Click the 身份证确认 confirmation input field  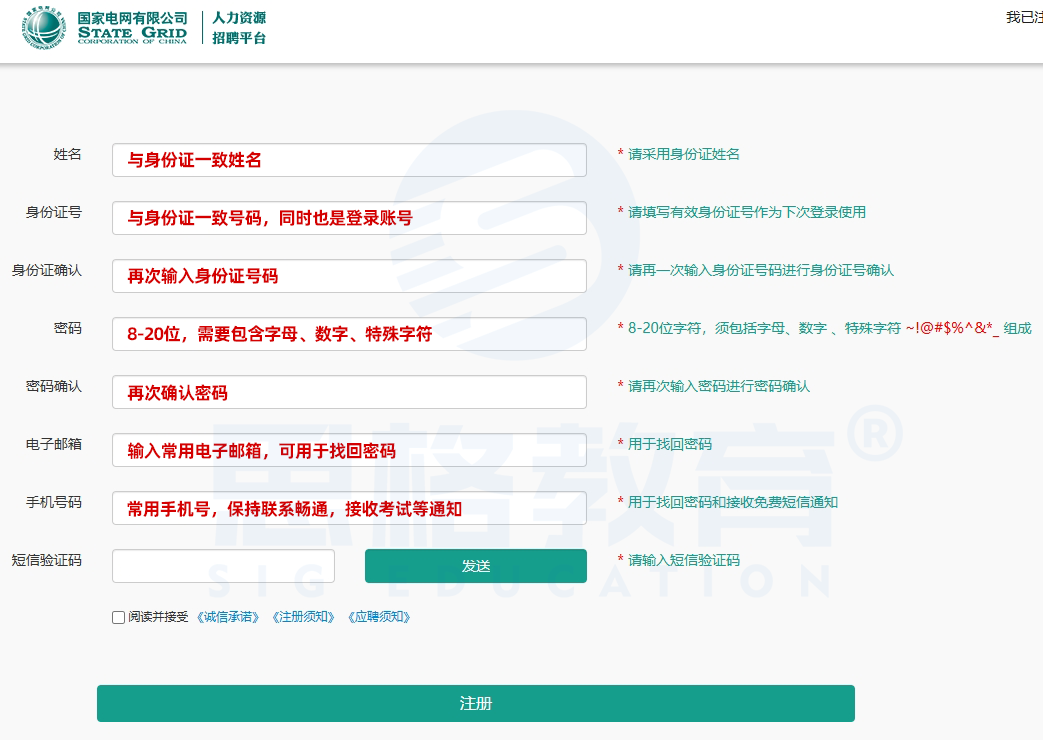click(x=349, y=276)
